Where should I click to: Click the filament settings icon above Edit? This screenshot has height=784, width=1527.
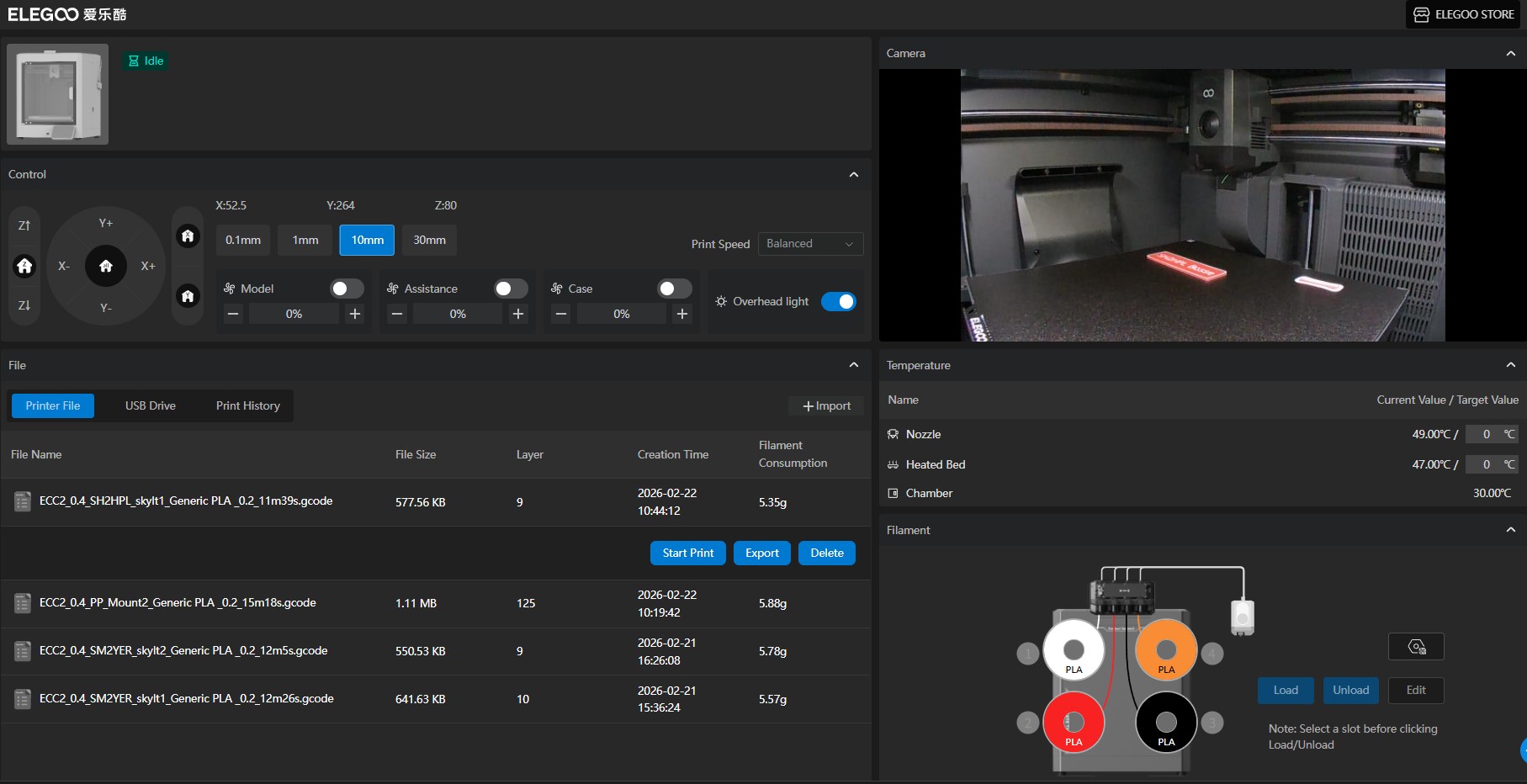point(1416,647)
